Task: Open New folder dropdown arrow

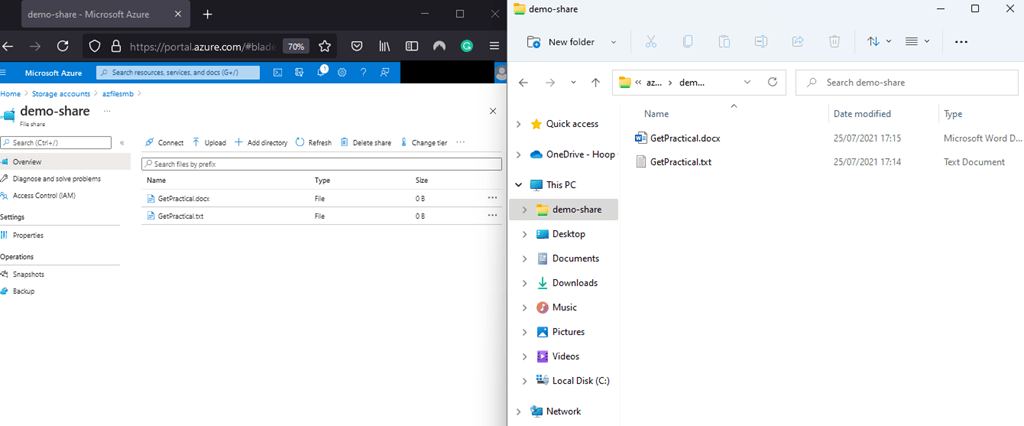Action: point(613,42)
